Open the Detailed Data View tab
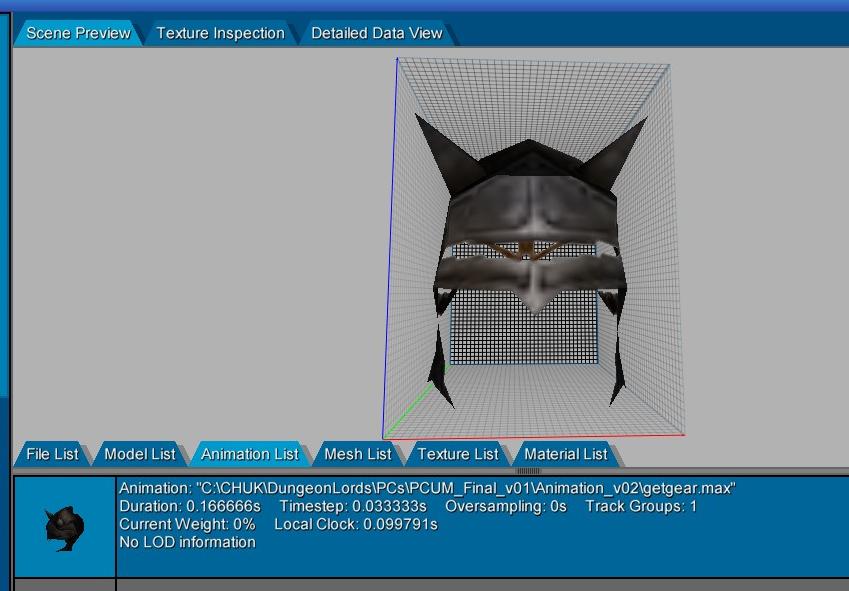Screen dimensions: 849x591 [377, 33]
